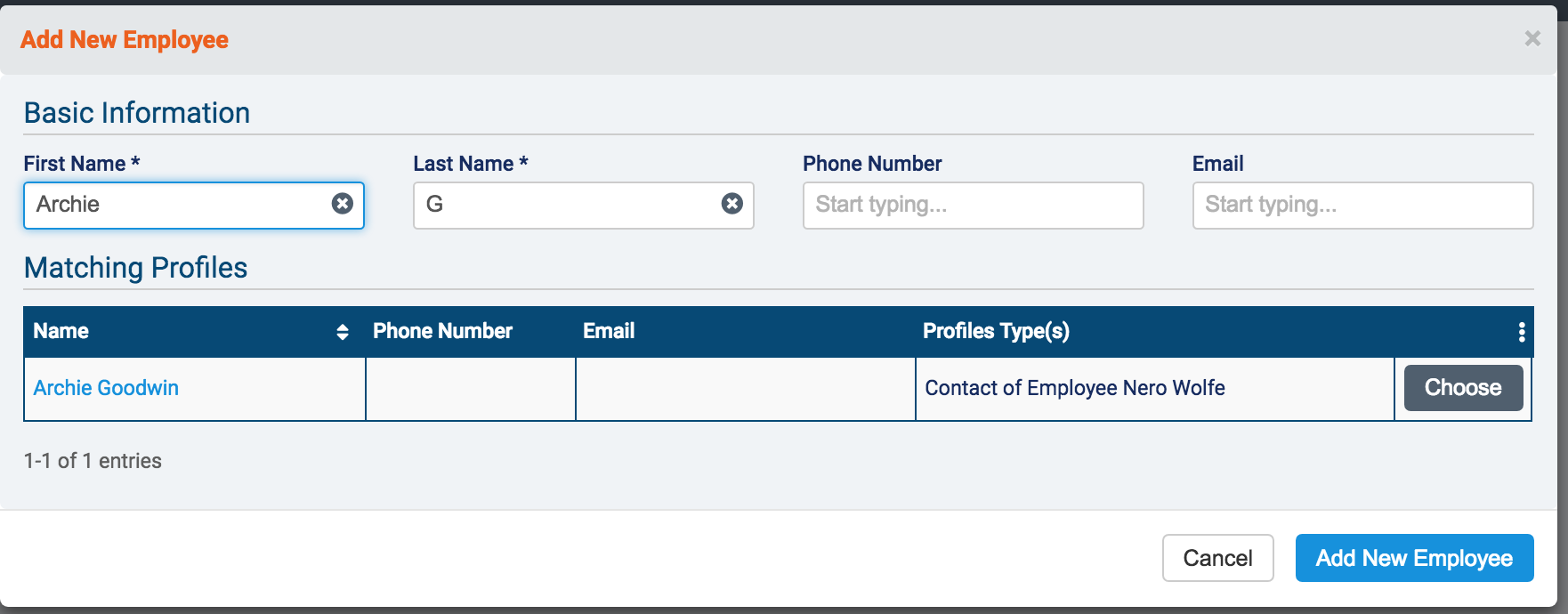The width and height of the screenshot is (1568, 614).
Task: Click into the First Name input
Action: click(178, 205)
